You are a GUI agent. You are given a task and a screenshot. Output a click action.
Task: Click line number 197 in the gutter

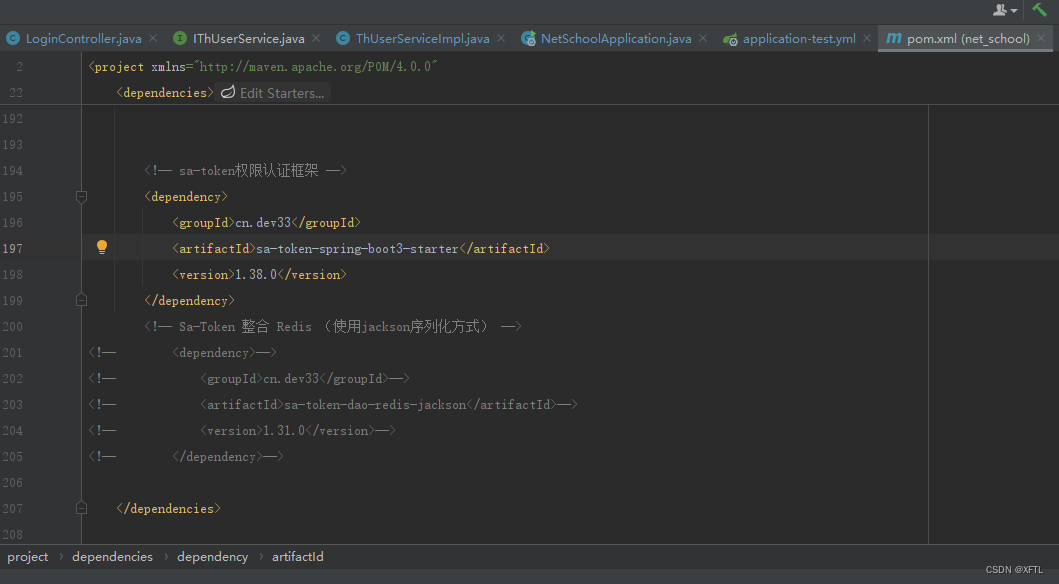point(13,247)
